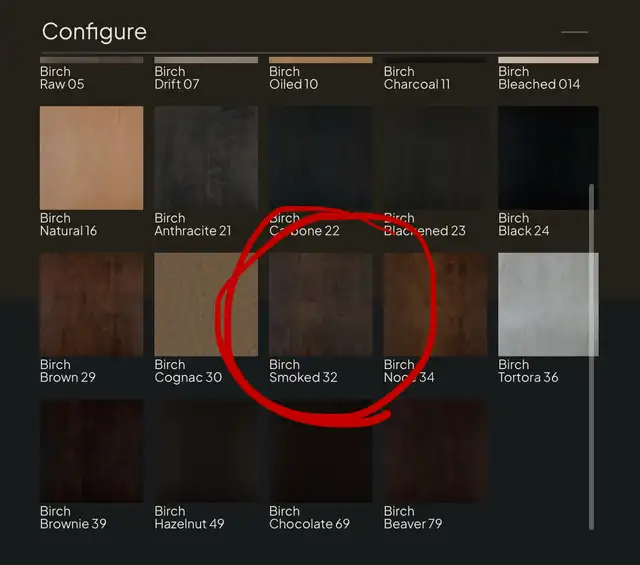
Task: Pick the Birch Cognac 30 swatch
Action: click(206, 305)
